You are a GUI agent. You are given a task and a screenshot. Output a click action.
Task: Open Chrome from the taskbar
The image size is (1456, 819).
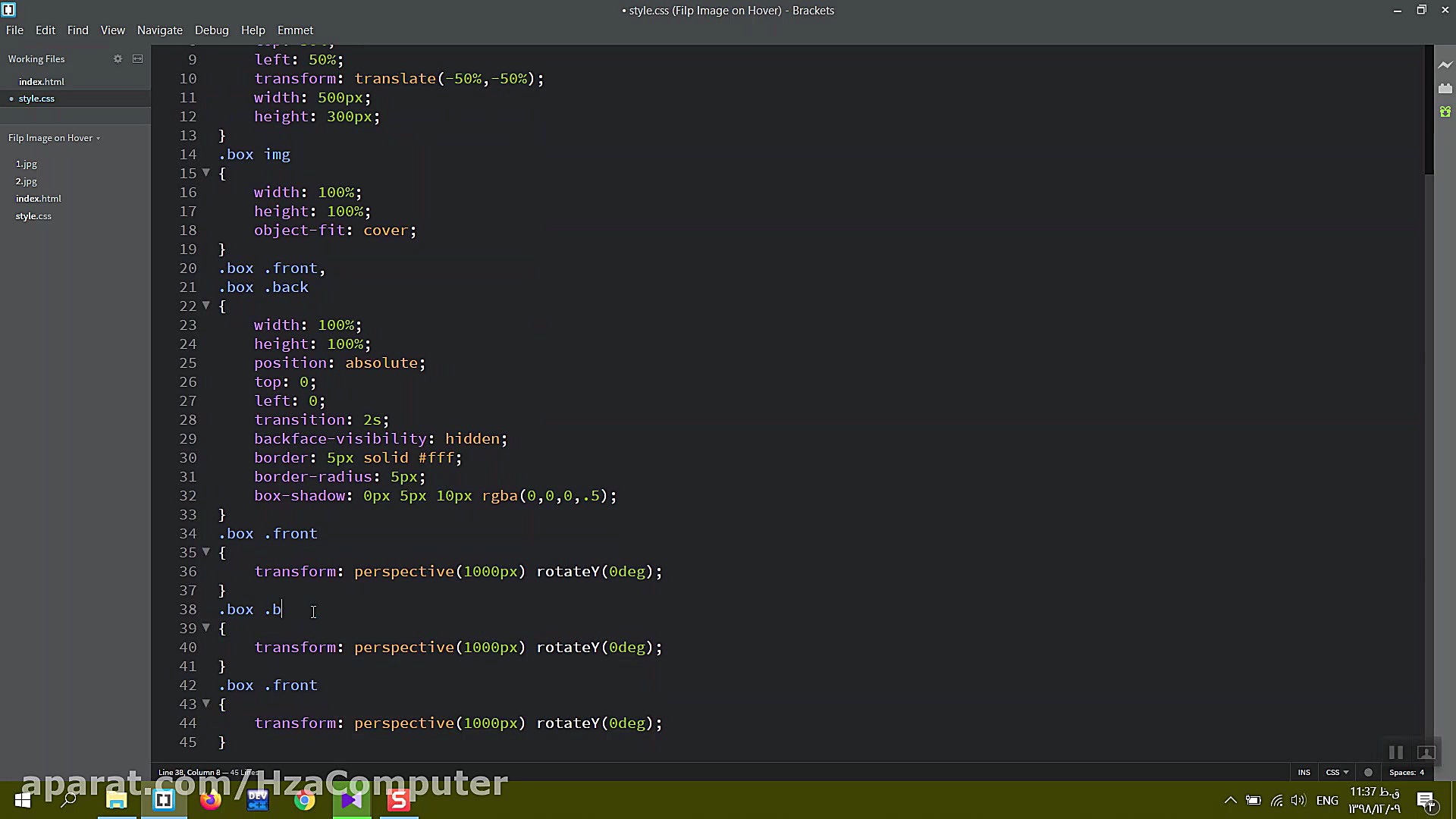click(304, 799)
